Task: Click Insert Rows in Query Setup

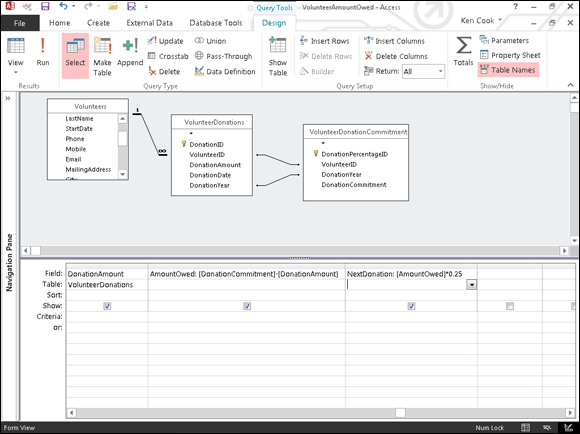Action: (x=324, y=41)
